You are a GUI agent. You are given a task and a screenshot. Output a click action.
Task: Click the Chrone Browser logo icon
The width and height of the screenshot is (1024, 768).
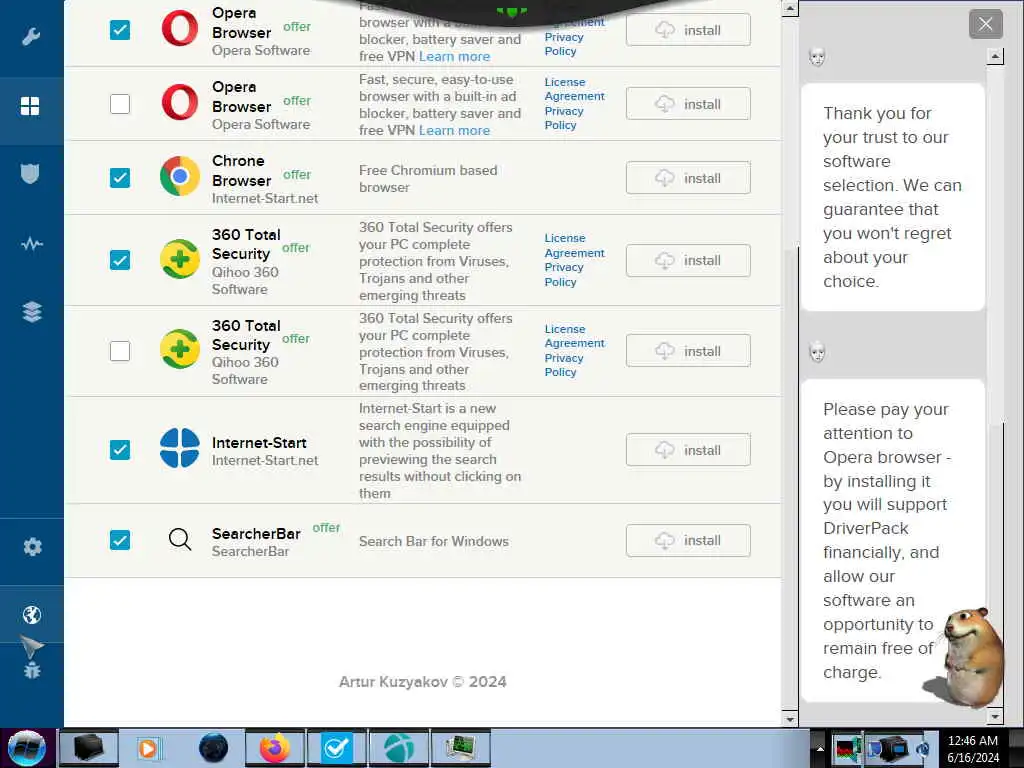(x=180, y=176)
